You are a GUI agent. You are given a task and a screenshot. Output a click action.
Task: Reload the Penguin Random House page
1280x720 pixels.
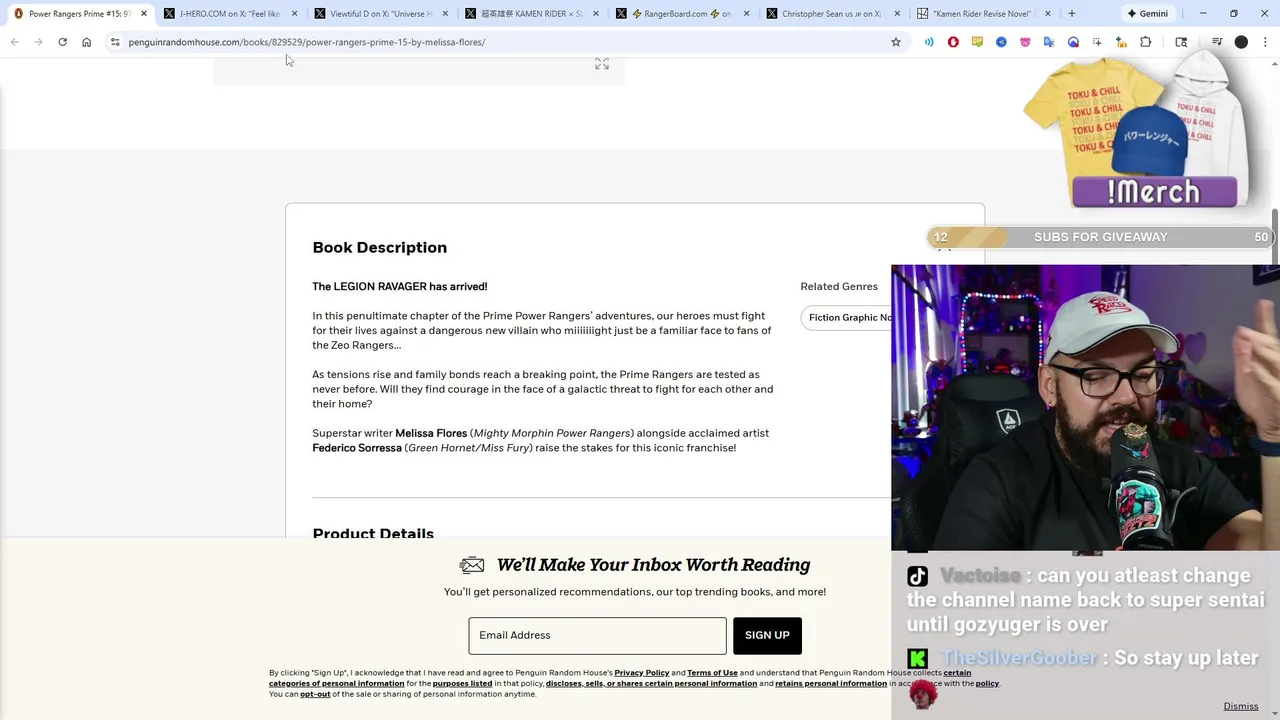[x=62, y=42]
